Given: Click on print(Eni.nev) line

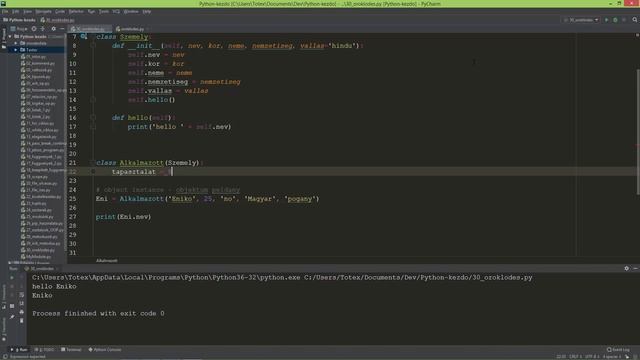Looking at the screenshot, I should pyautogui.click(x=123, y=217).
